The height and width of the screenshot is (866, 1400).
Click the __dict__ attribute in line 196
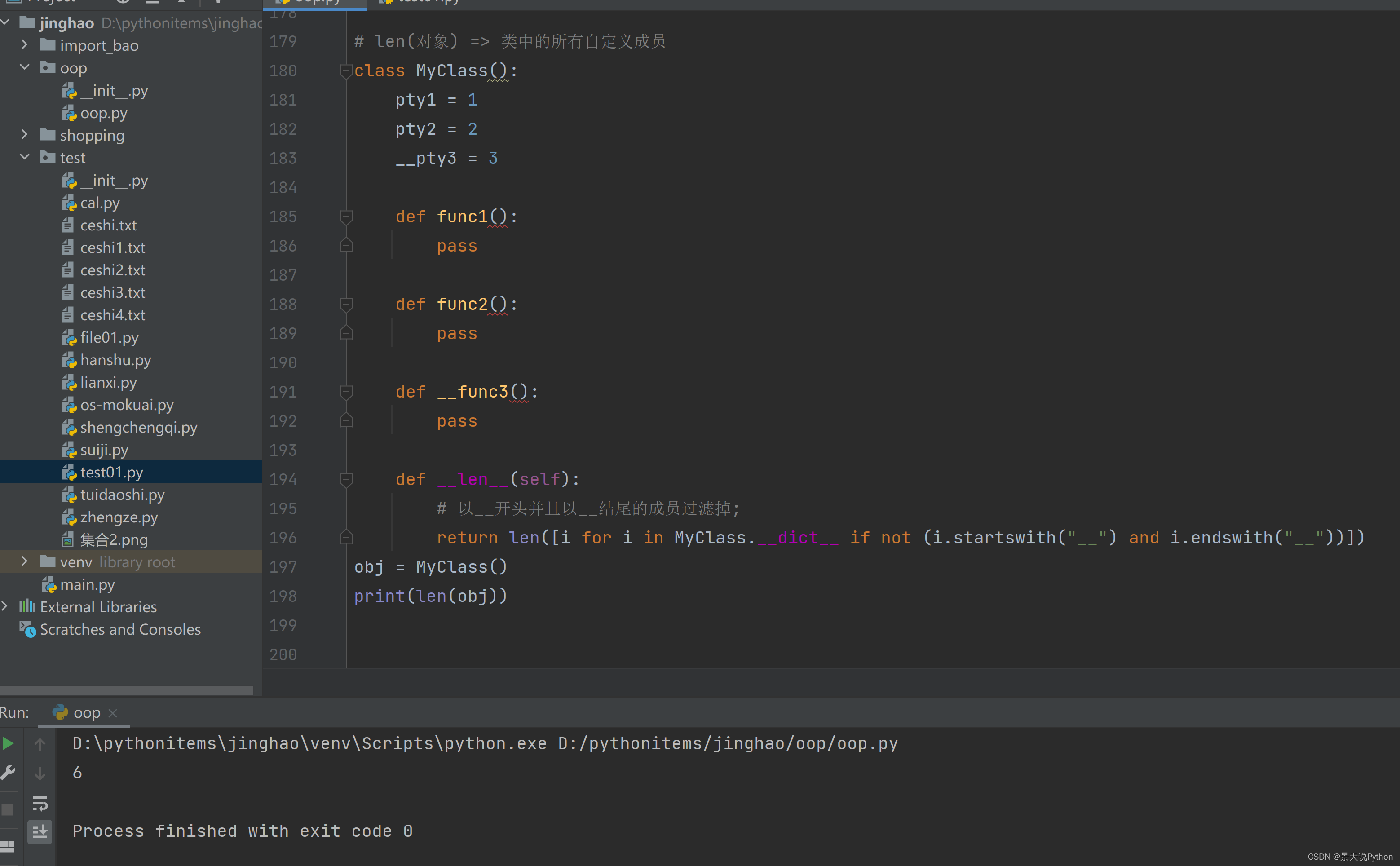(x=798, y=538)
